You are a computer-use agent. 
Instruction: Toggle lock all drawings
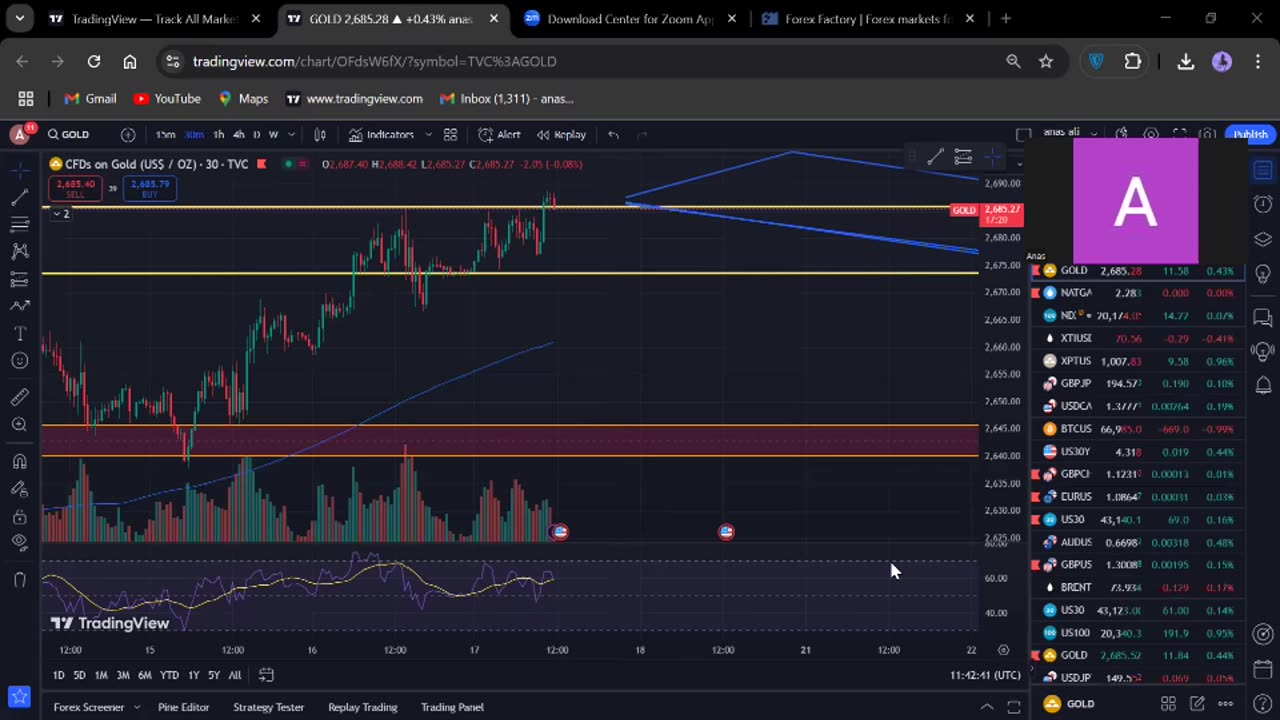click(19, 517)
